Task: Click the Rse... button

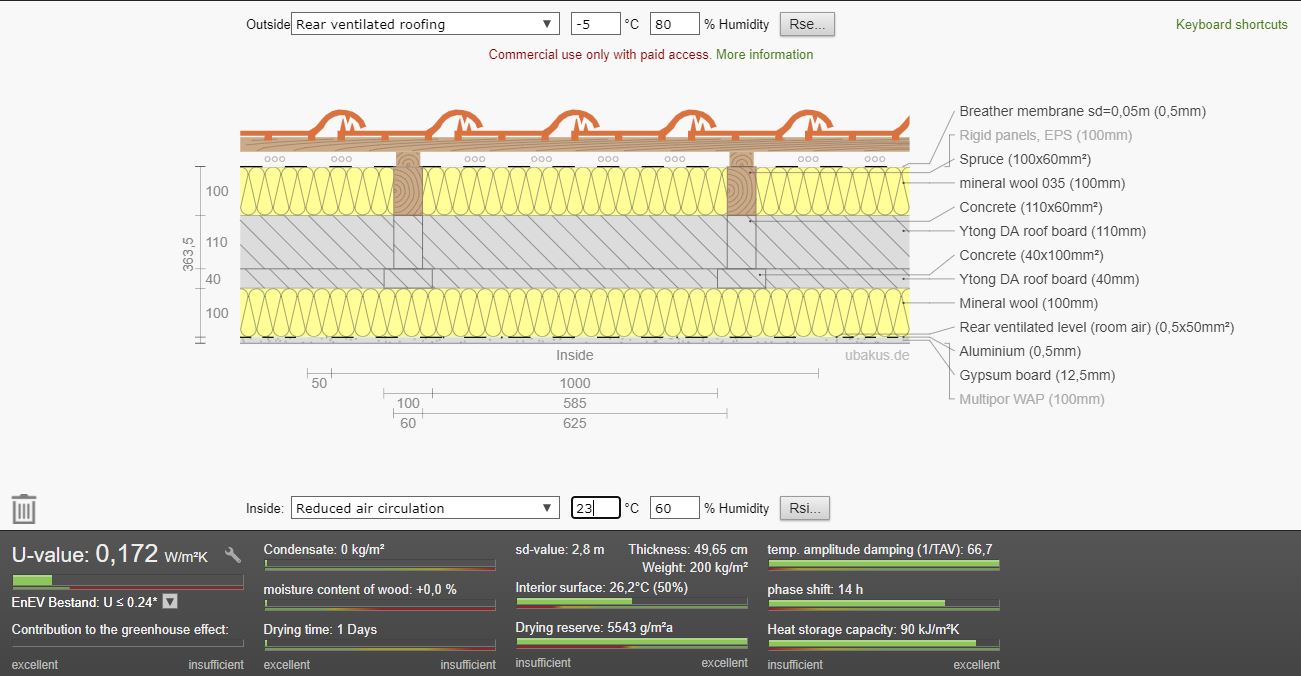Action: (806, 24)
